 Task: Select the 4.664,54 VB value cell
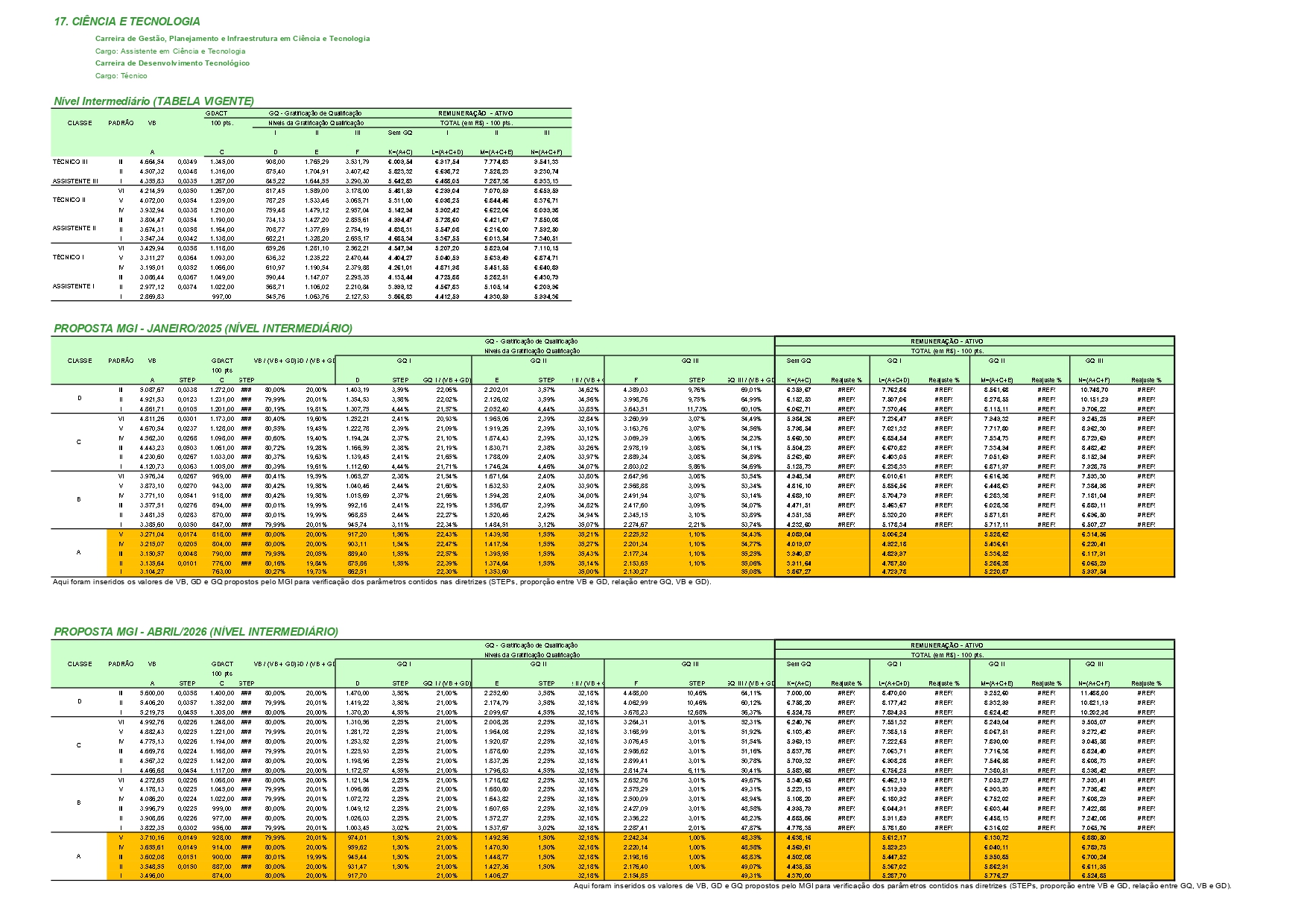tap(152, 162)
